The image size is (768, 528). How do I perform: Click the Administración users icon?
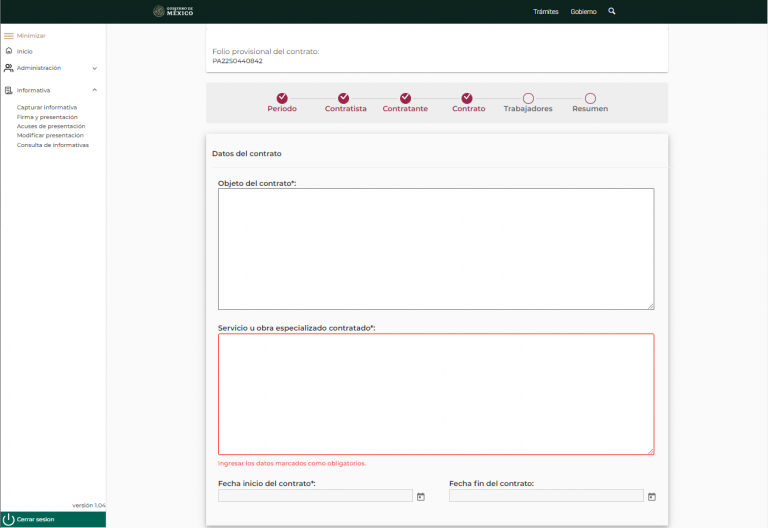(9, 68)
